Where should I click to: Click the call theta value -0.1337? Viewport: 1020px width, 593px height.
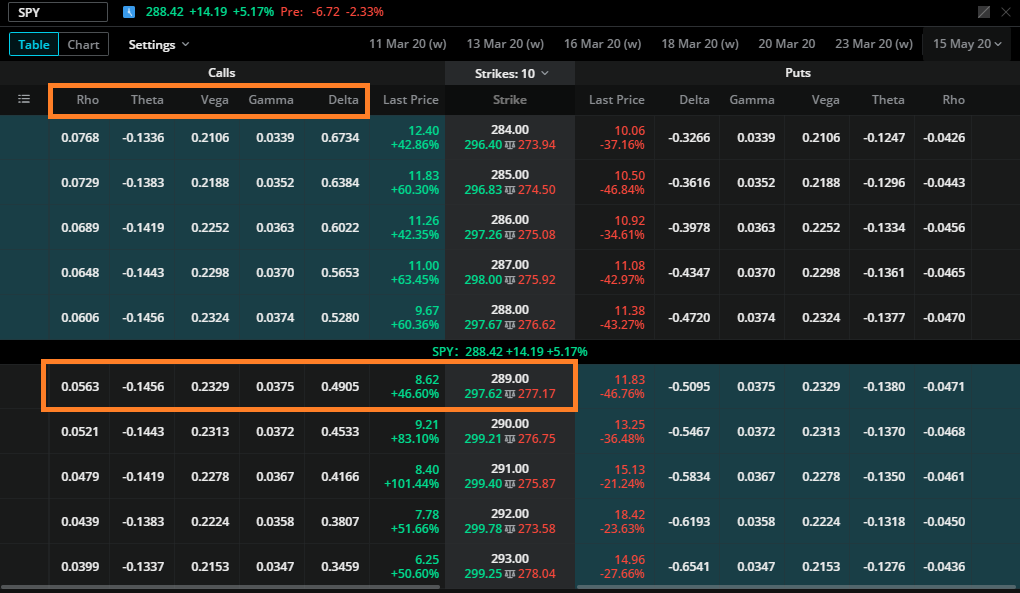[x=143, y=566]
